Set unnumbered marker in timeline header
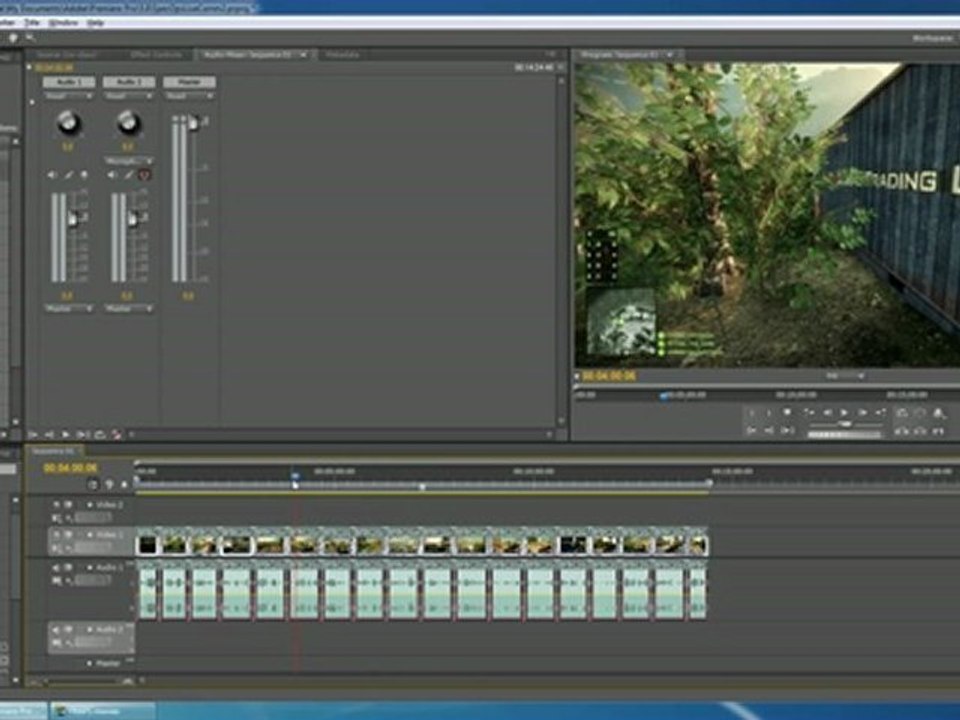 [124, 484]
